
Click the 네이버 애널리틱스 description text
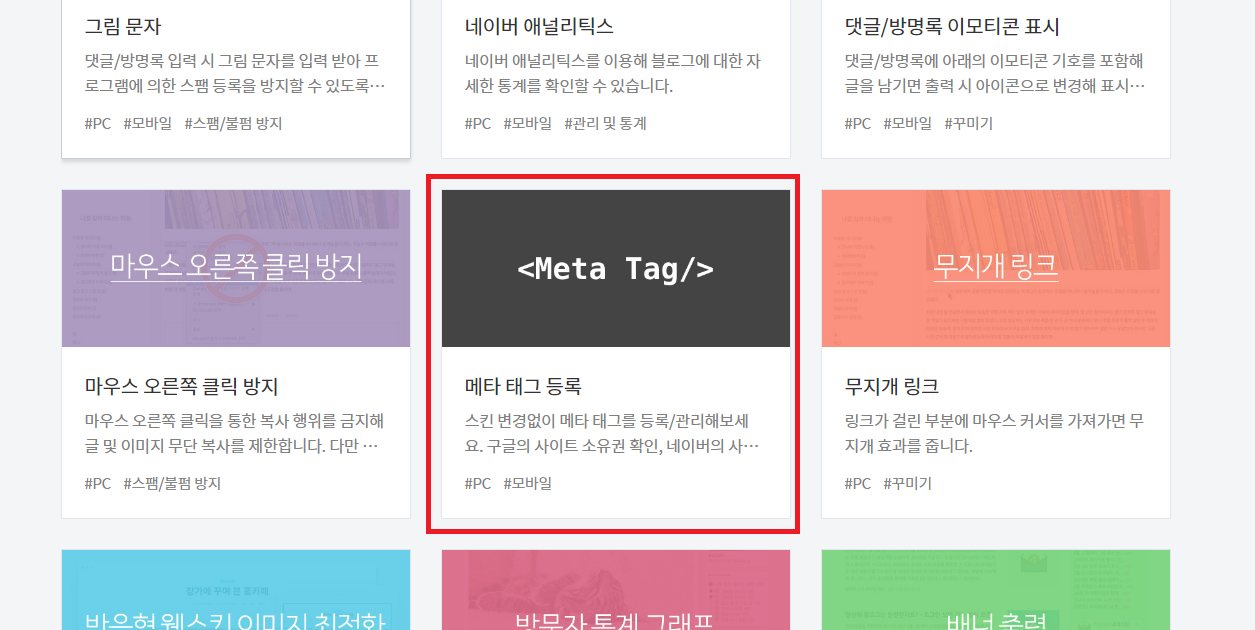[613, 73]
